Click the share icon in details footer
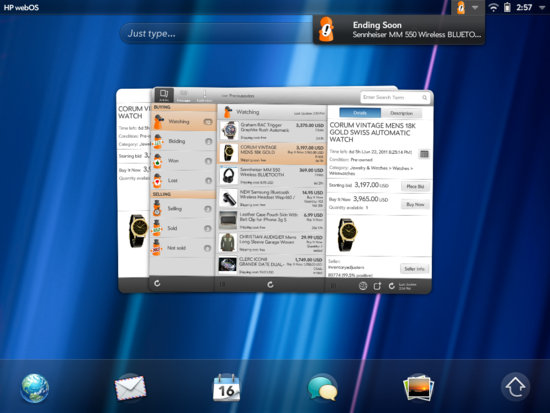 [377, 286]
